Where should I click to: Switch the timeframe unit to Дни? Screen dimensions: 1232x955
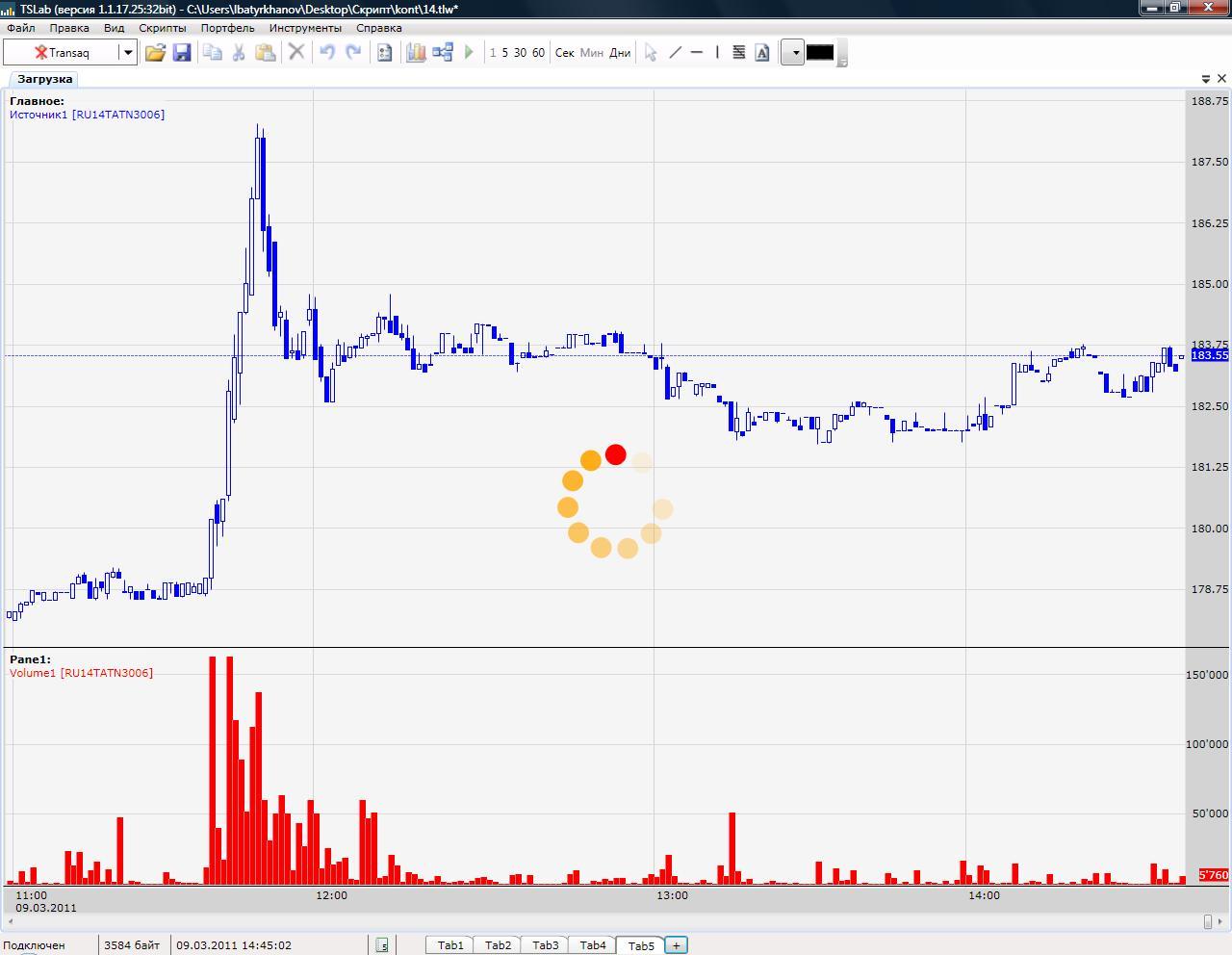620,53
